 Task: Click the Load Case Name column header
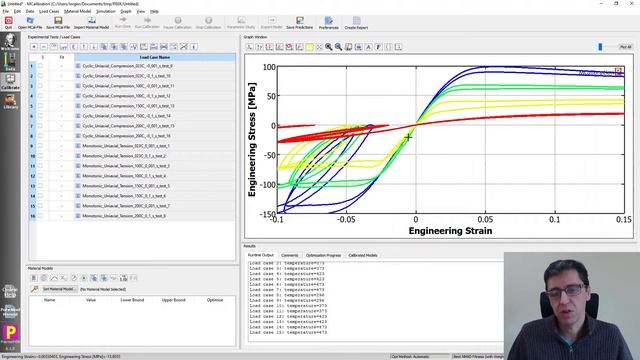155,57
